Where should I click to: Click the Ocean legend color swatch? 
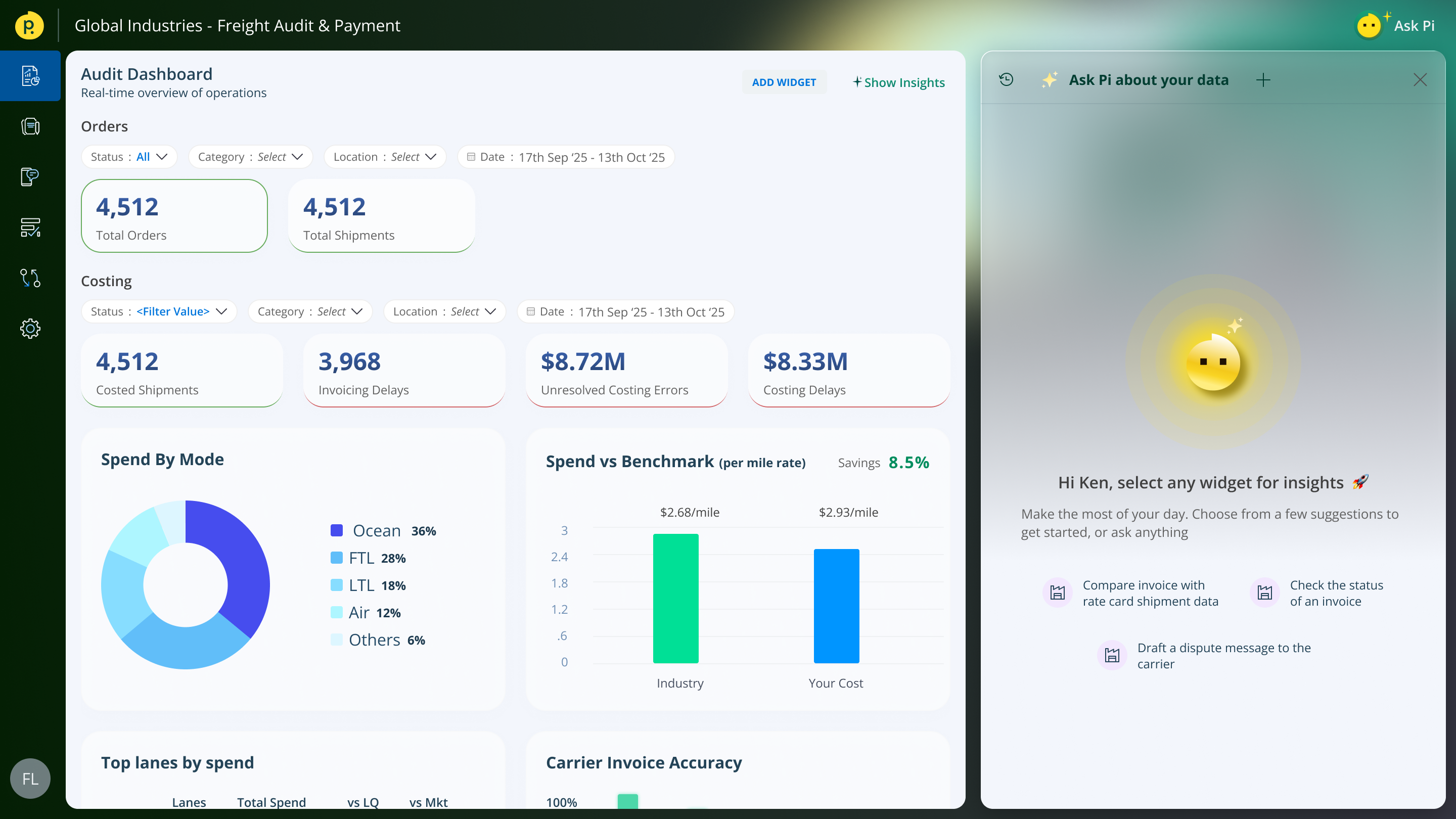(336, 531)
